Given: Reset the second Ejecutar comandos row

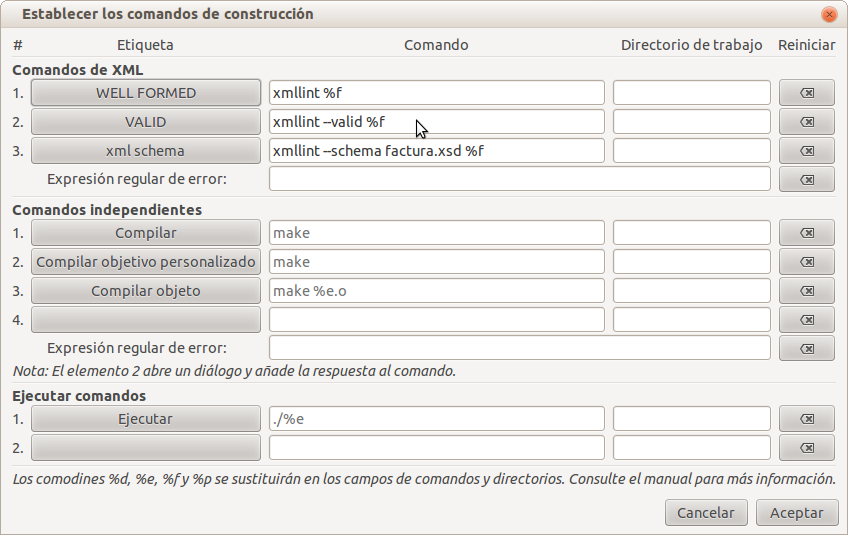Looking at the screenshot, I should click(x=806, y=448).
